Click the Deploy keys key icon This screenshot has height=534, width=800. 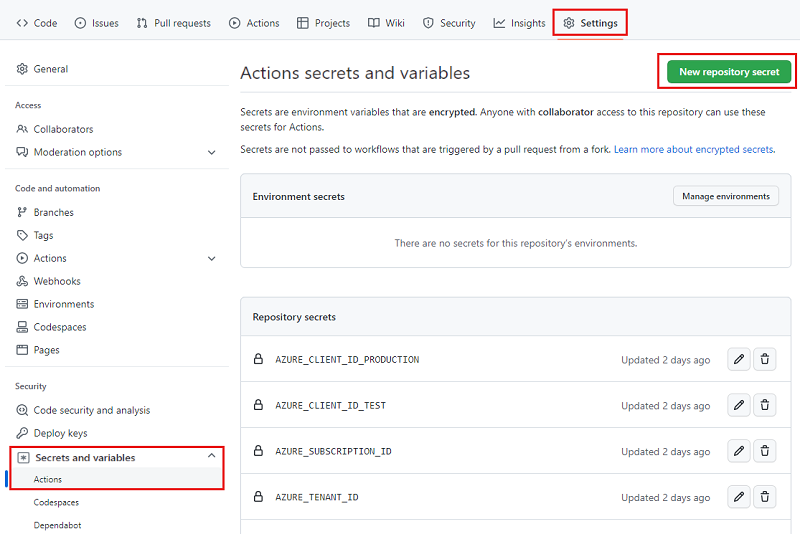(x=22, y=433)
